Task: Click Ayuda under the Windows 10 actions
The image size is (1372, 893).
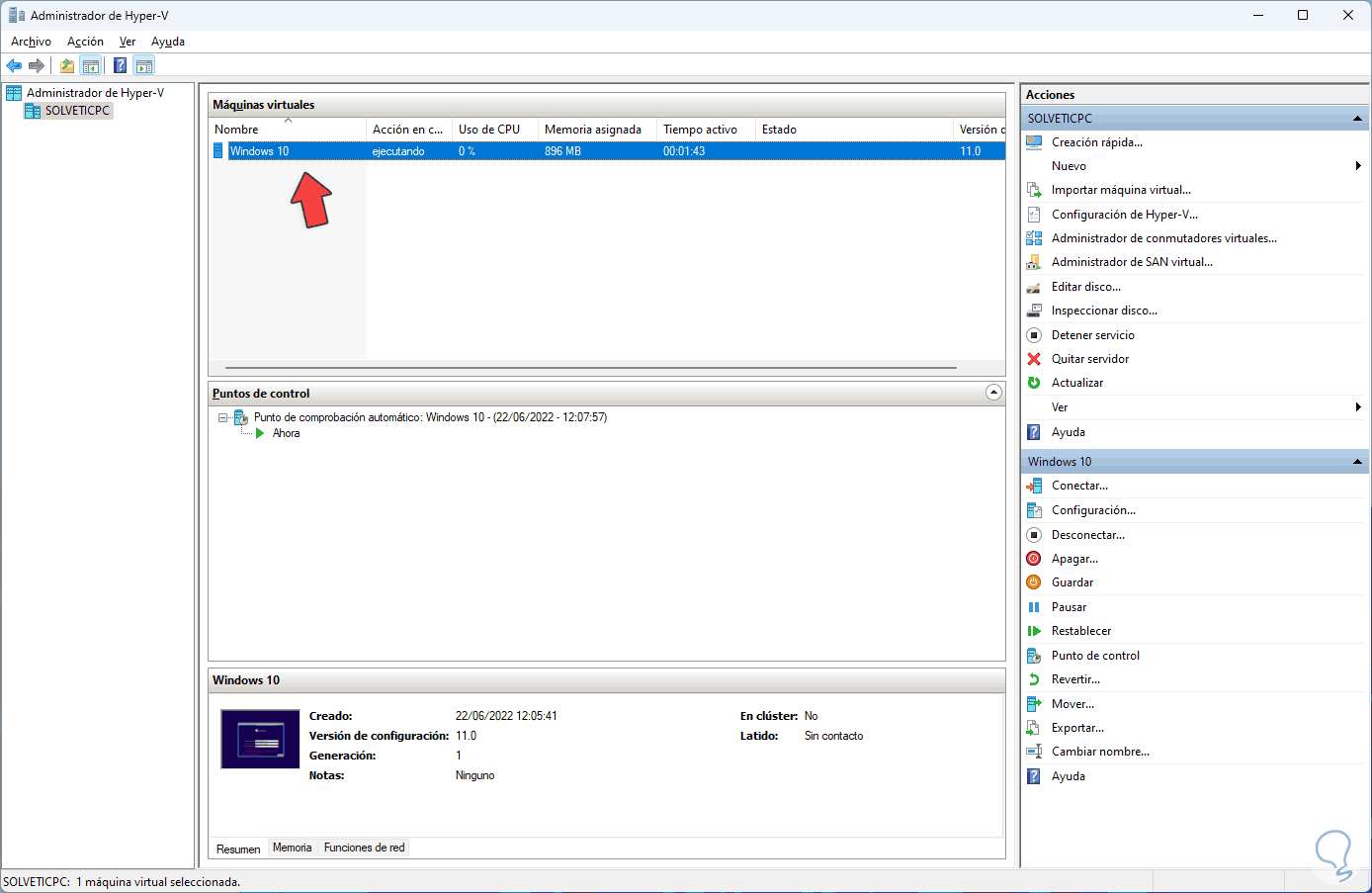Action: tap(1068, 776)
